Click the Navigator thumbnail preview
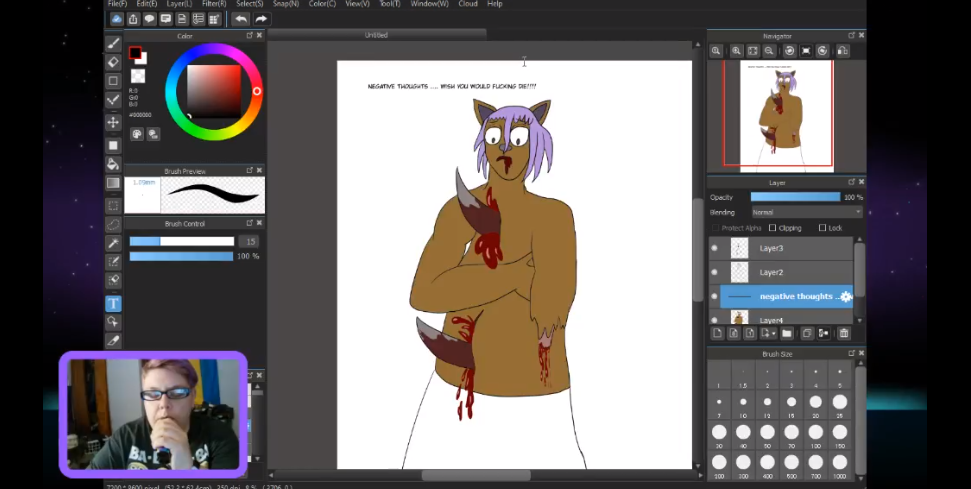Image resolution: width=971 pixels, height=489 pixels. 786,116
